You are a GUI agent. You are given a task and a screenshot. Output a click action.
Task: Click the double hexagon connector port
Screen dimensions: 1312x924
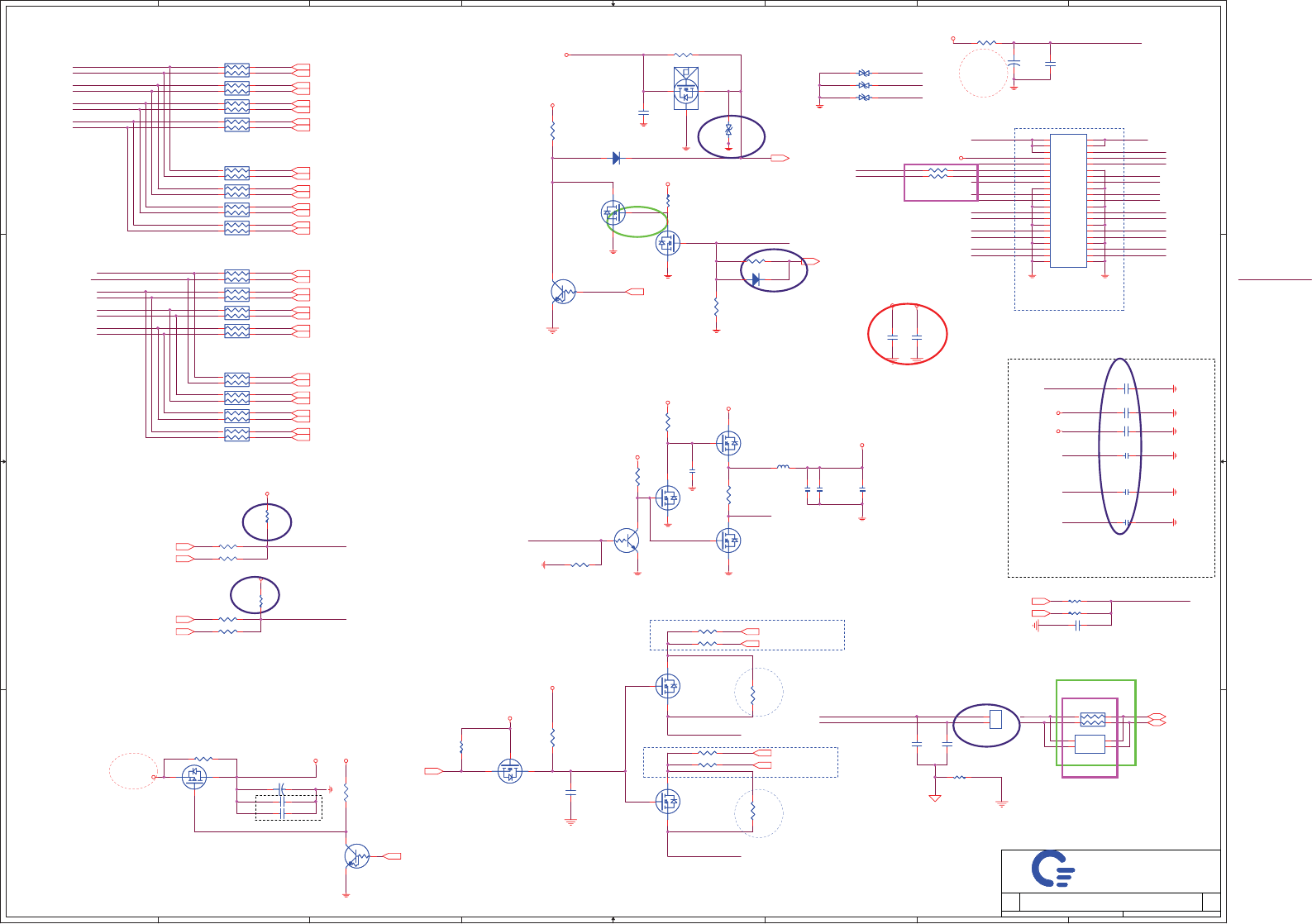tap(1157, 720)
